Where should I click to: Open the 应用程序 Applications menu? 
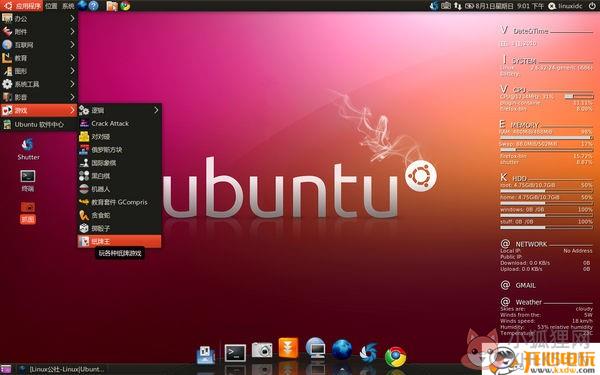[22, 6]
